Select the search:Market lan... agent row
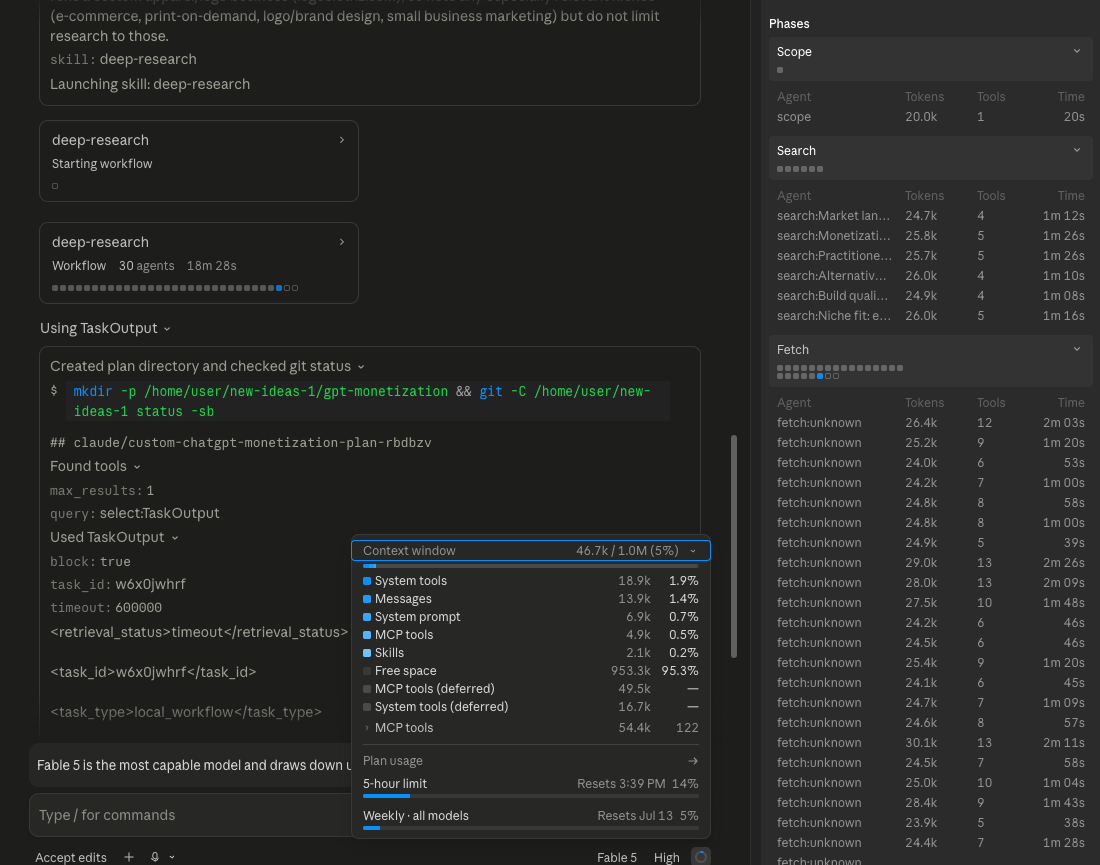This screenshot has height=865, width=1100. [x=930, y=215]
